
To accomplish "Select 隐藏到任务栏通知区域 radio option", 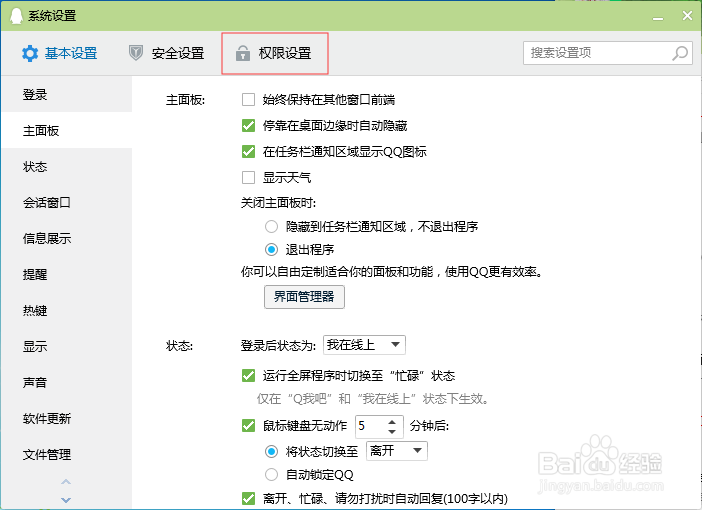I will 271,227.
